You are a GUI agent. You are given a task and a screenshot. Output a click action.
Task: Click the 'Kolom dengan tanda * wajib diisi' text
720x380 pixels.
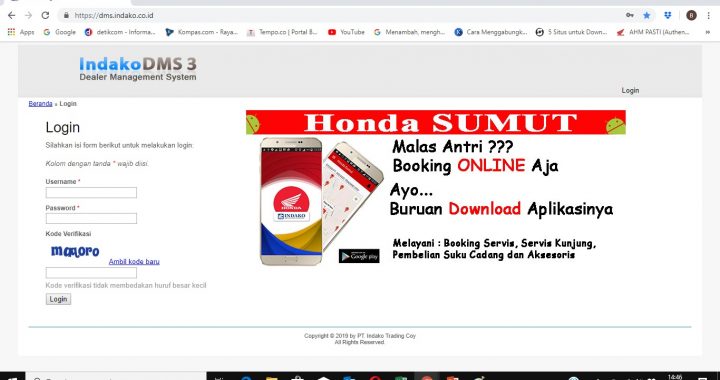click(97, 163)
